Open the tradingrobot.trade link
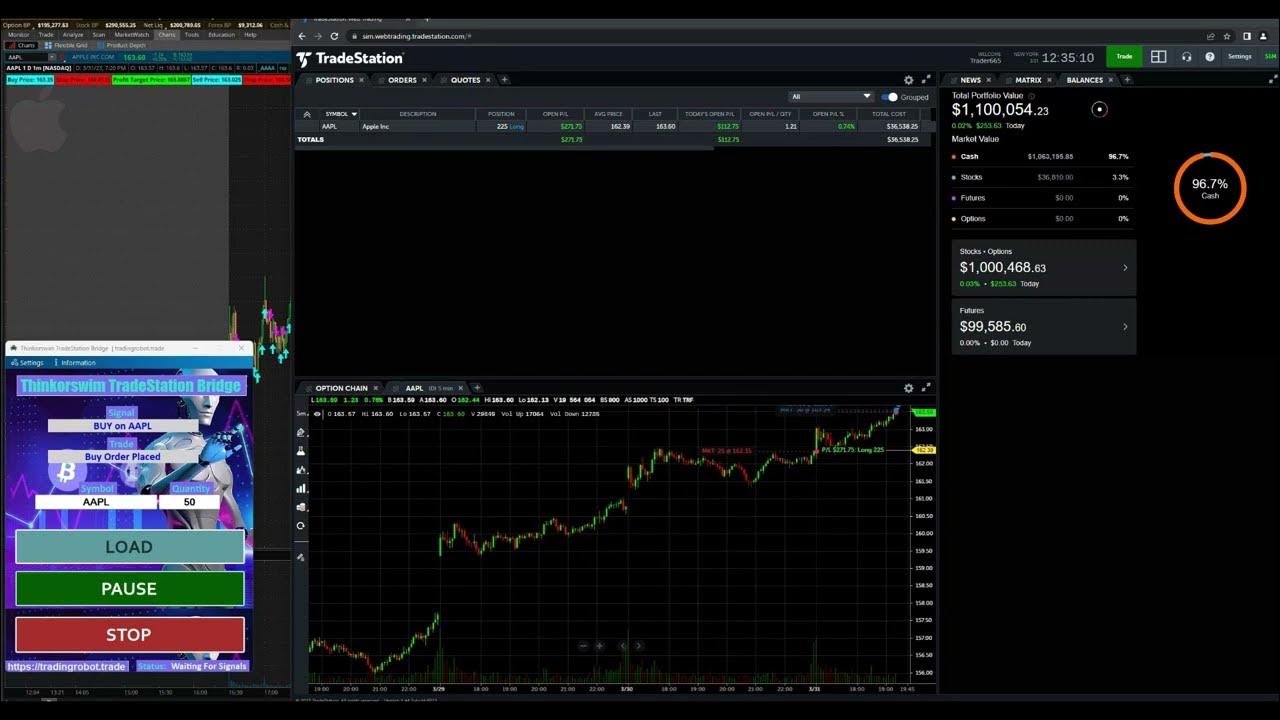The image size is (1280, 720). [x=67, y=666]
